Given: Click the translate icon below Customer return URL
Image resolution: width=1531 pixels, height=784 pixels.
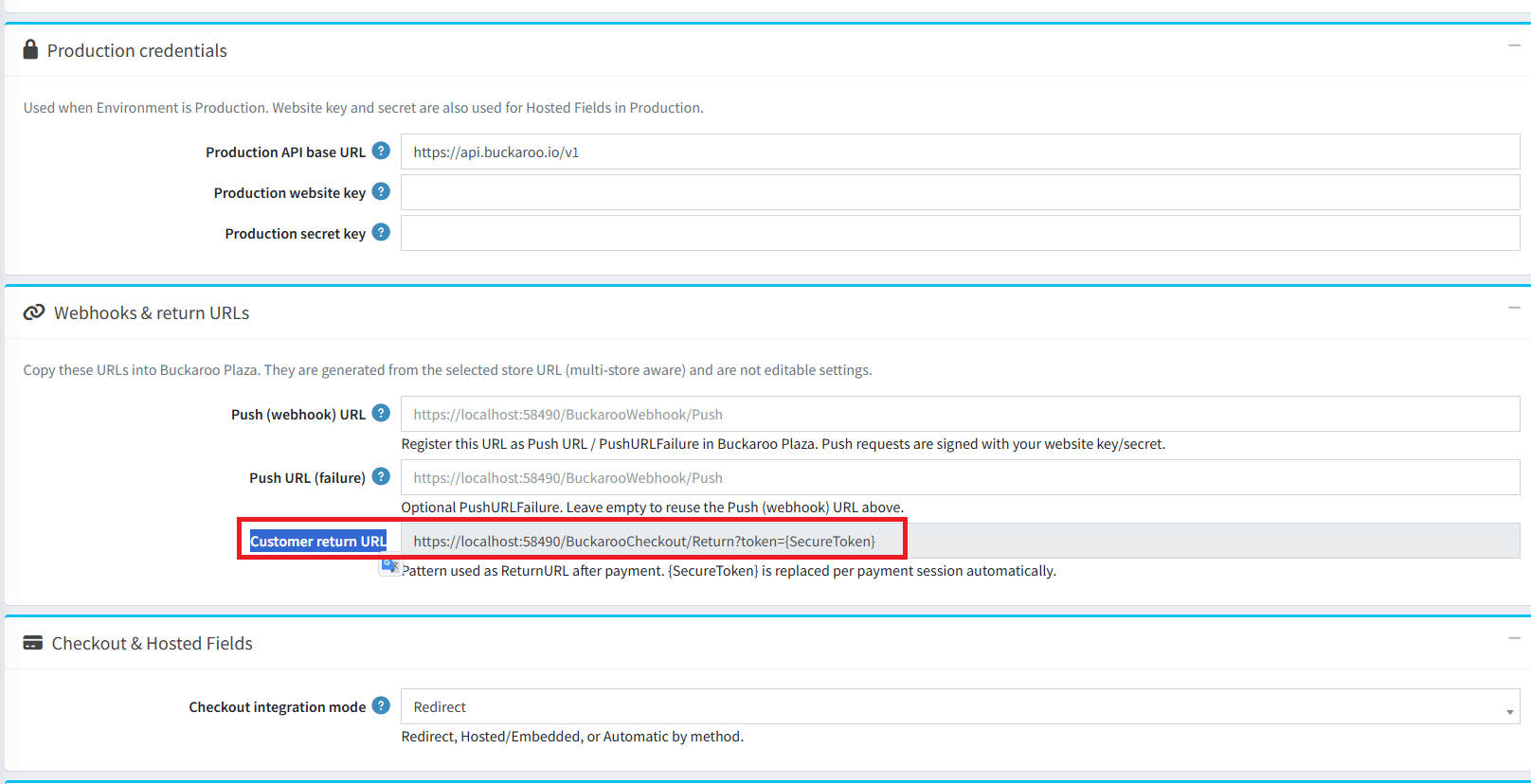Looking at the screenshot, I should (388, 566).
